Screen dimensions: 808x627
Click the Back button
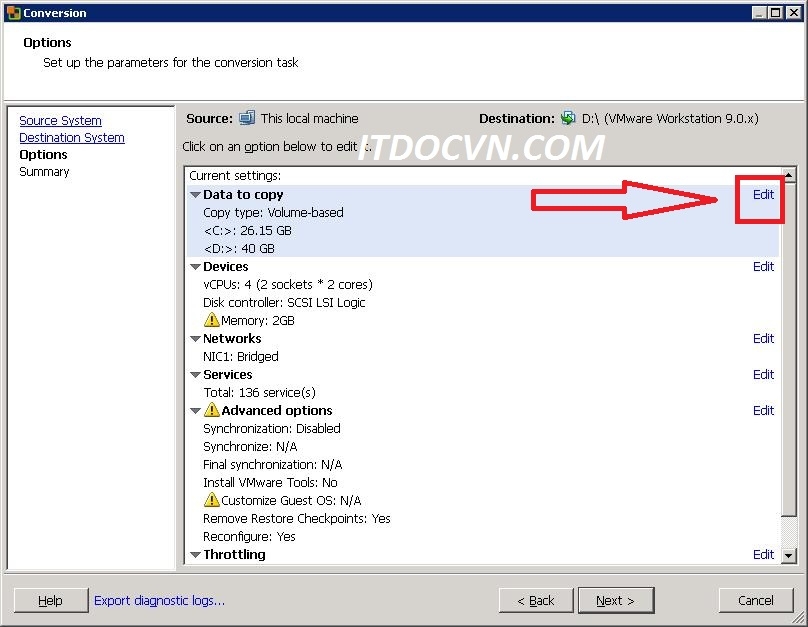[536, 600]
